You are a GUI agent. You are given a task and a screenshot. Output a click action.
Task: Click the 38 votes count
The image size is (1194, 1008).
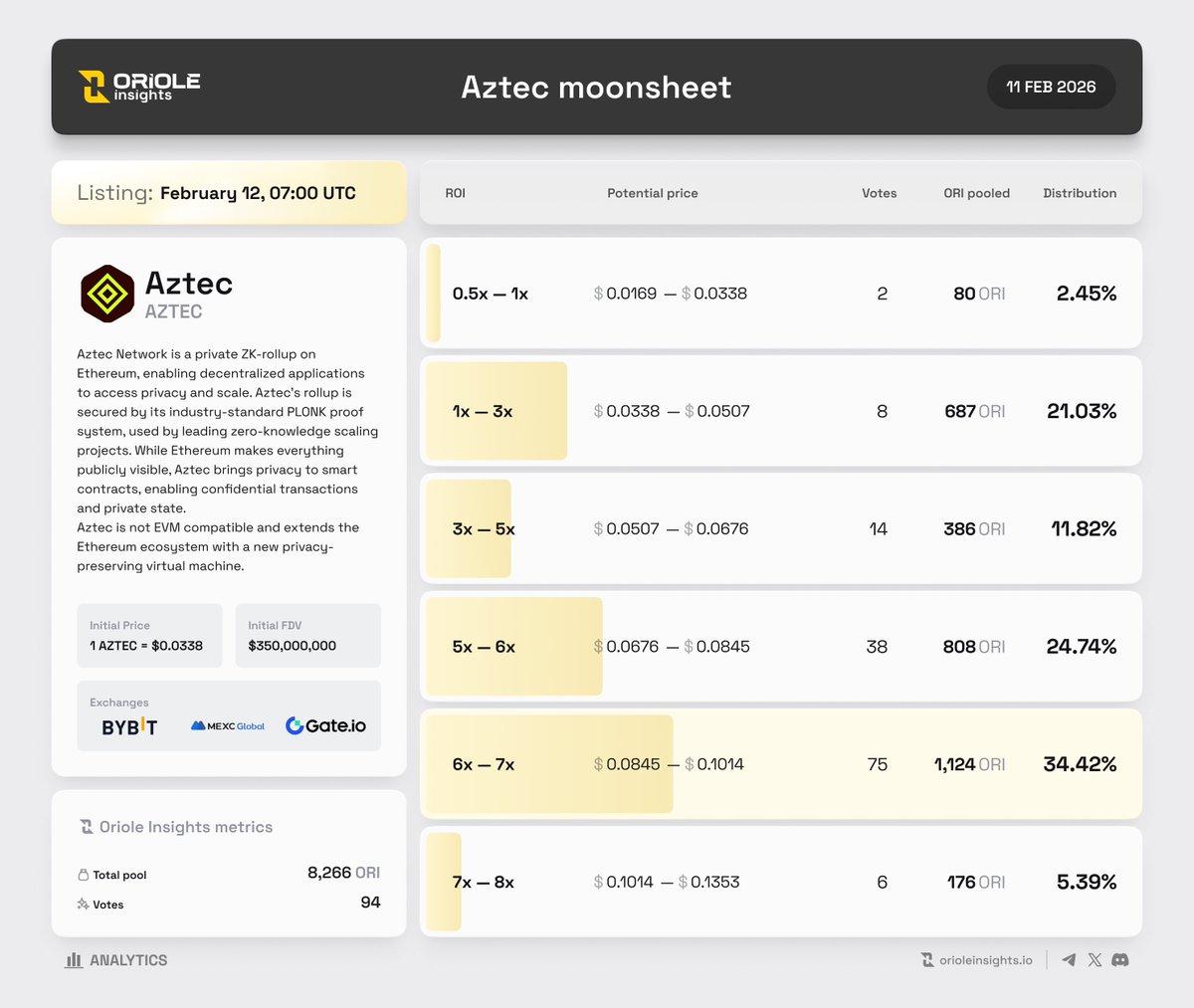click(x=877, y=647)
